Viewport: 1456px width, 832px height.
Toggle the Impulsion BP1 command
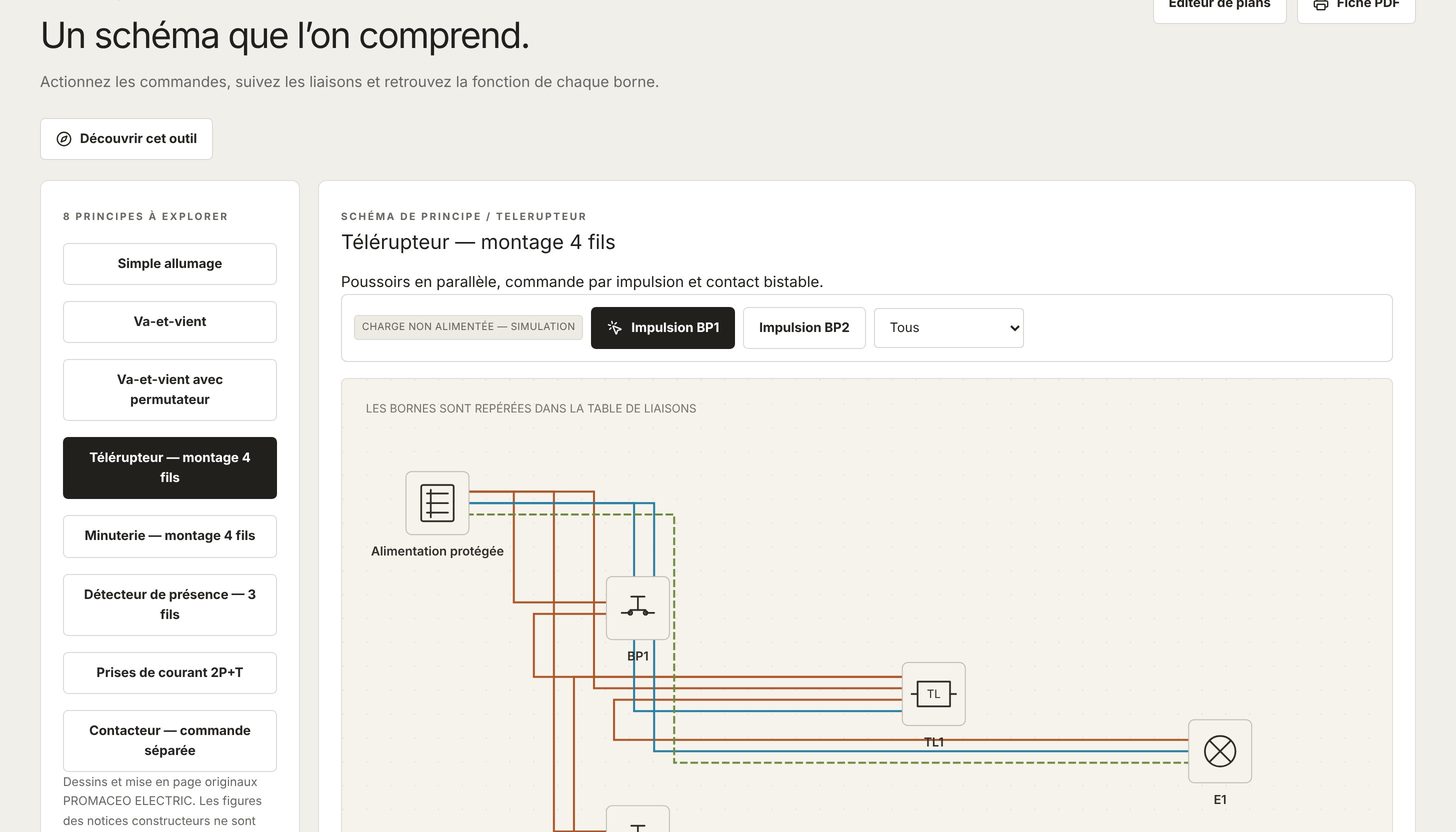tap(663, 328)
